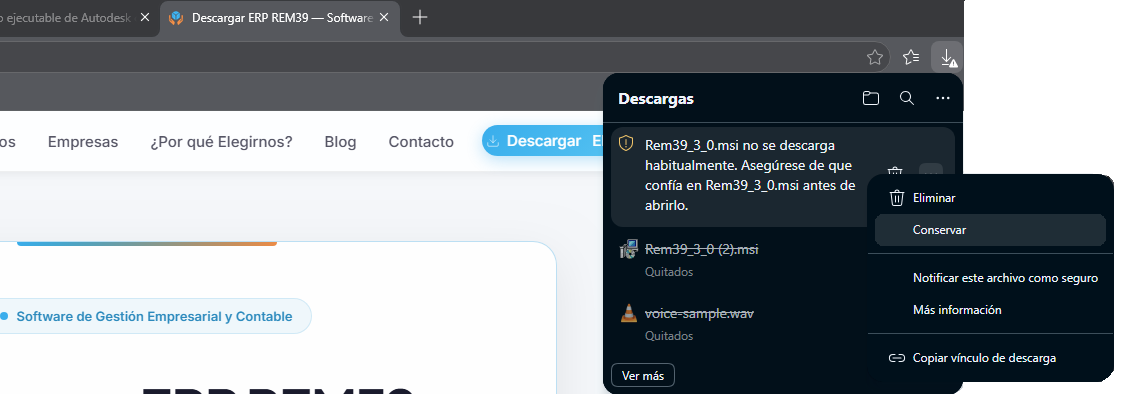This screenshot has height=396, width=1121.
Task: Add page to favorites with star icon
Action: 874,57
